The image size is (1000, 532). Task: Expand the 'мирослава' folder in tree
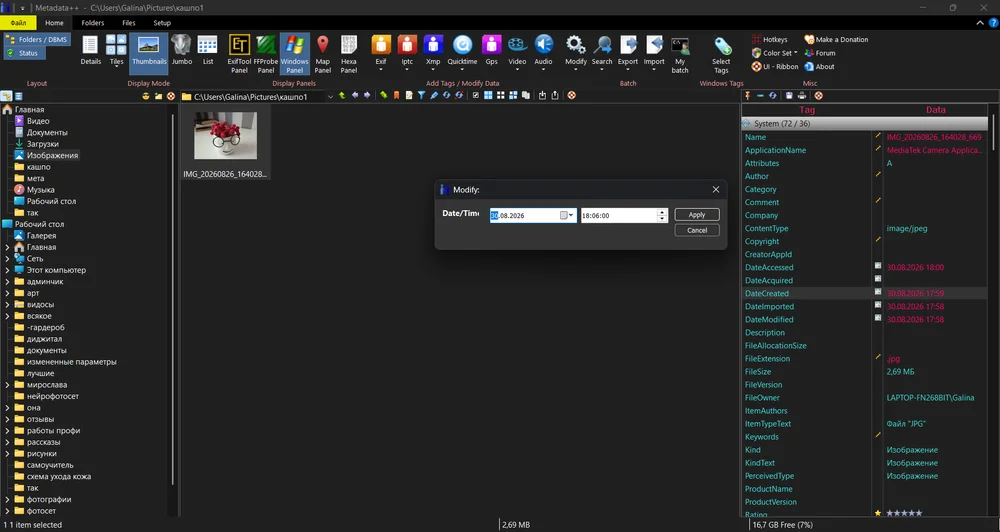(7, 385)
